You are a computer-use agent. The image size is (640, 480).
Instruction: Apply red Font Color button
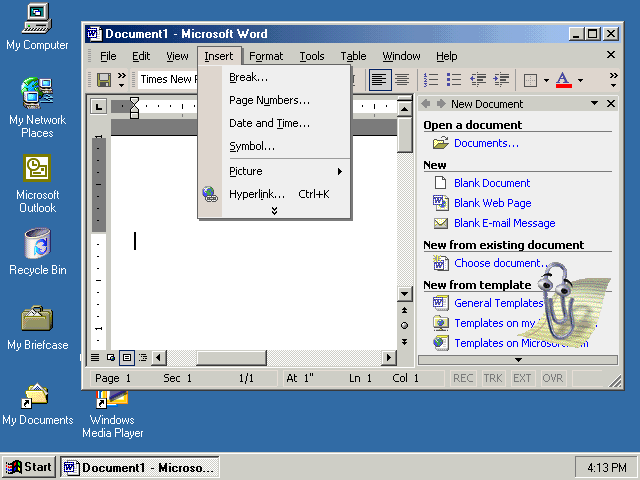[564, 80]
